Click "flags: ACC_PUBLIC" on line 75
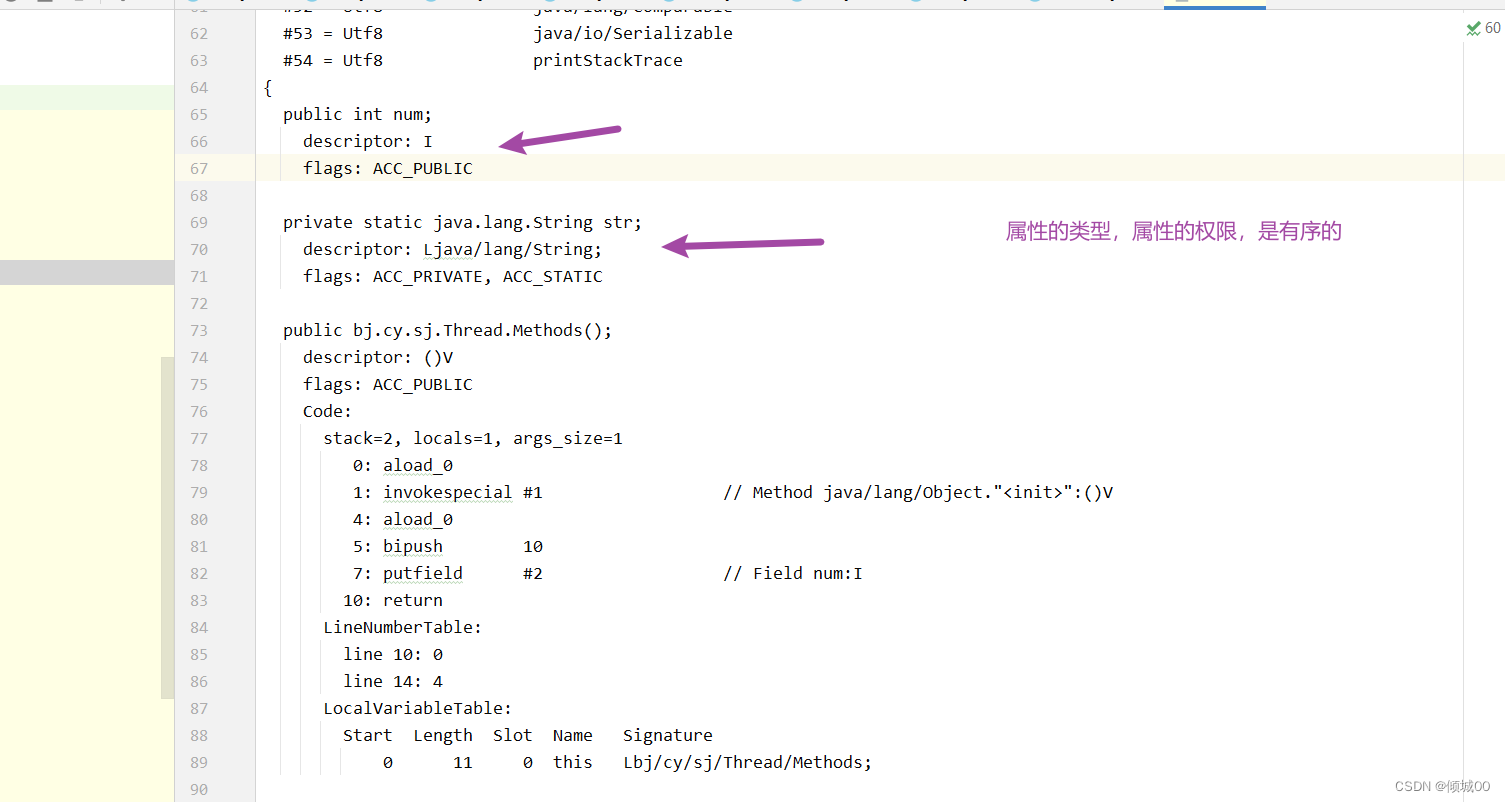The height and width of the screenshot is (802, 1505). [x=388, y=384]
